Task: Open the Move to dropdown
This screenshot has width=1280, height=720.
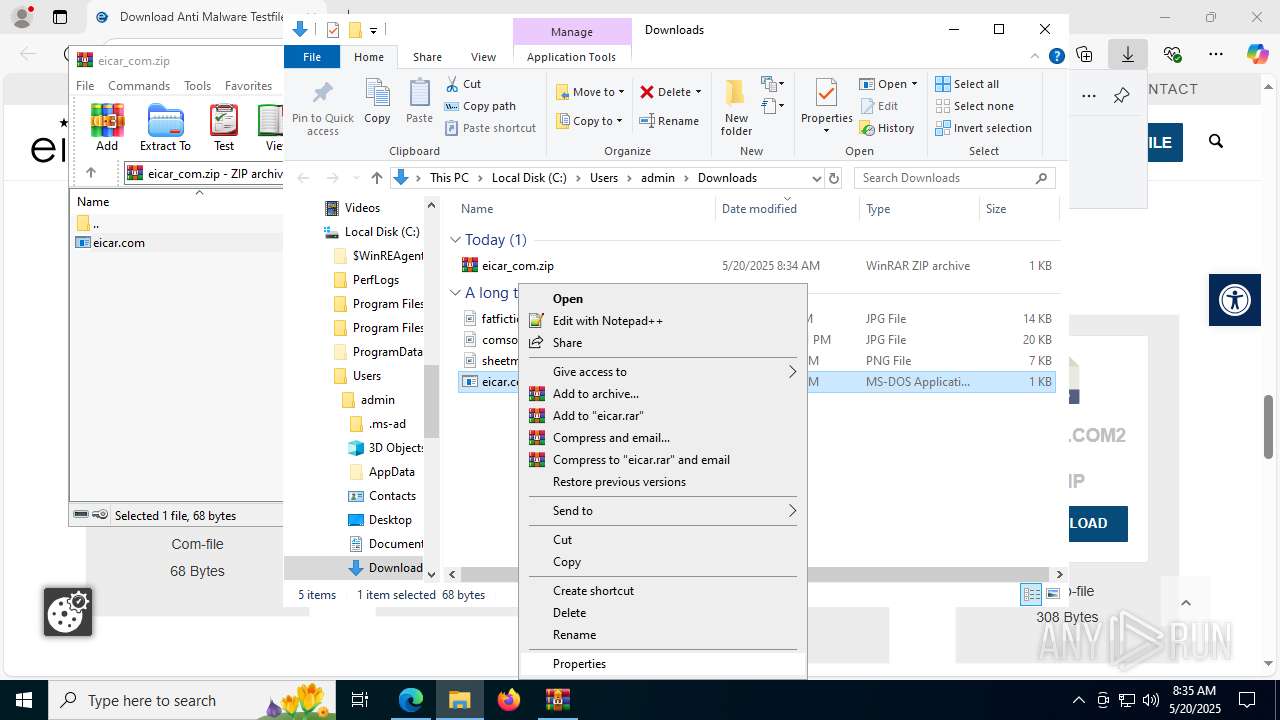Action: tap(589, 92)
